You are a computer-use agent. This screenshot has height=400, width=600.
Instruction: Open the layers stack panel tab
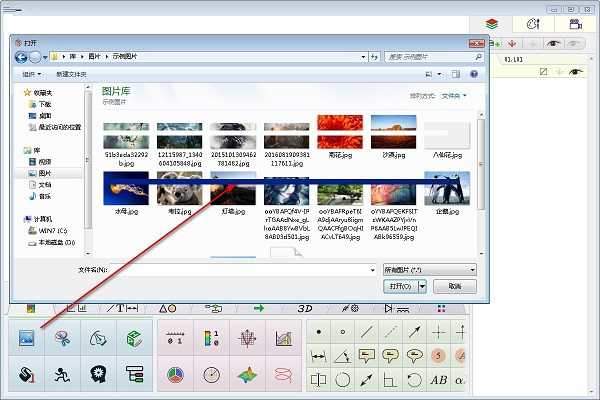tap(491, 24)
